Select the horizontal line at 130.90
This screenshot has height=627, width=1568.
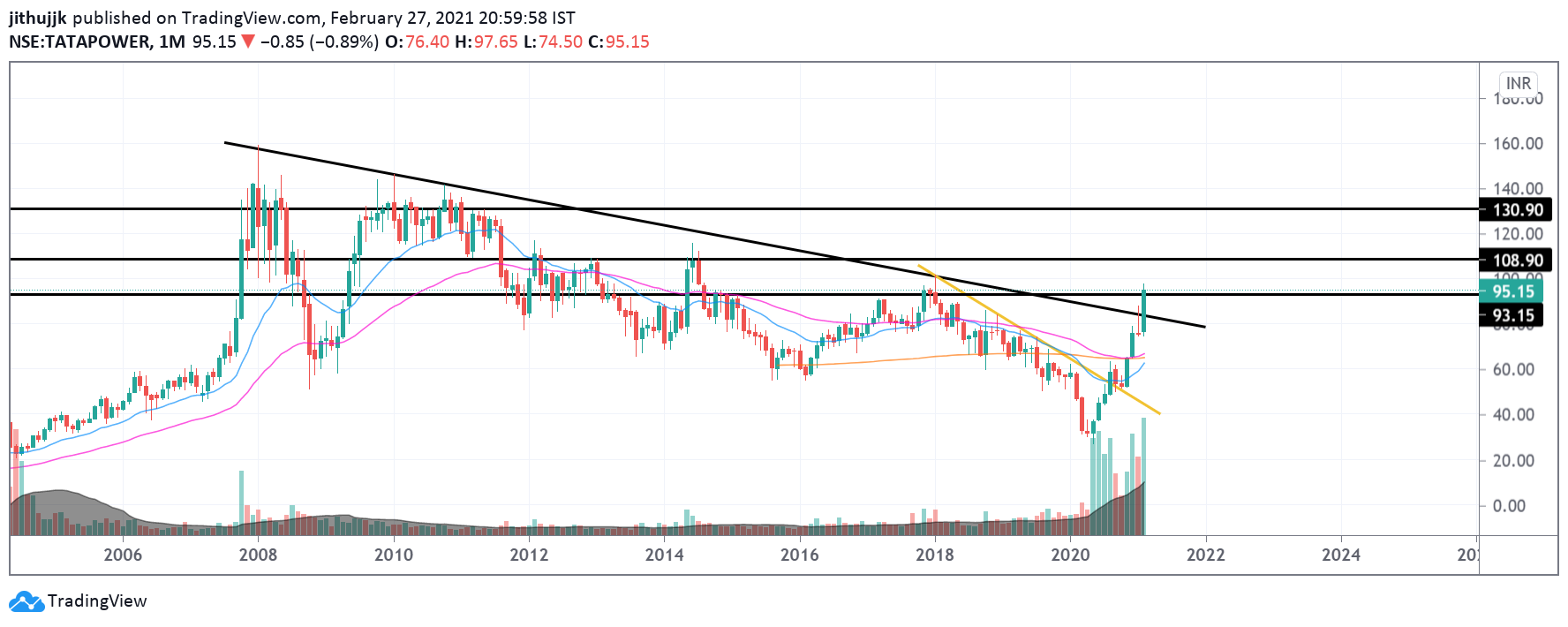coord(744,209)
